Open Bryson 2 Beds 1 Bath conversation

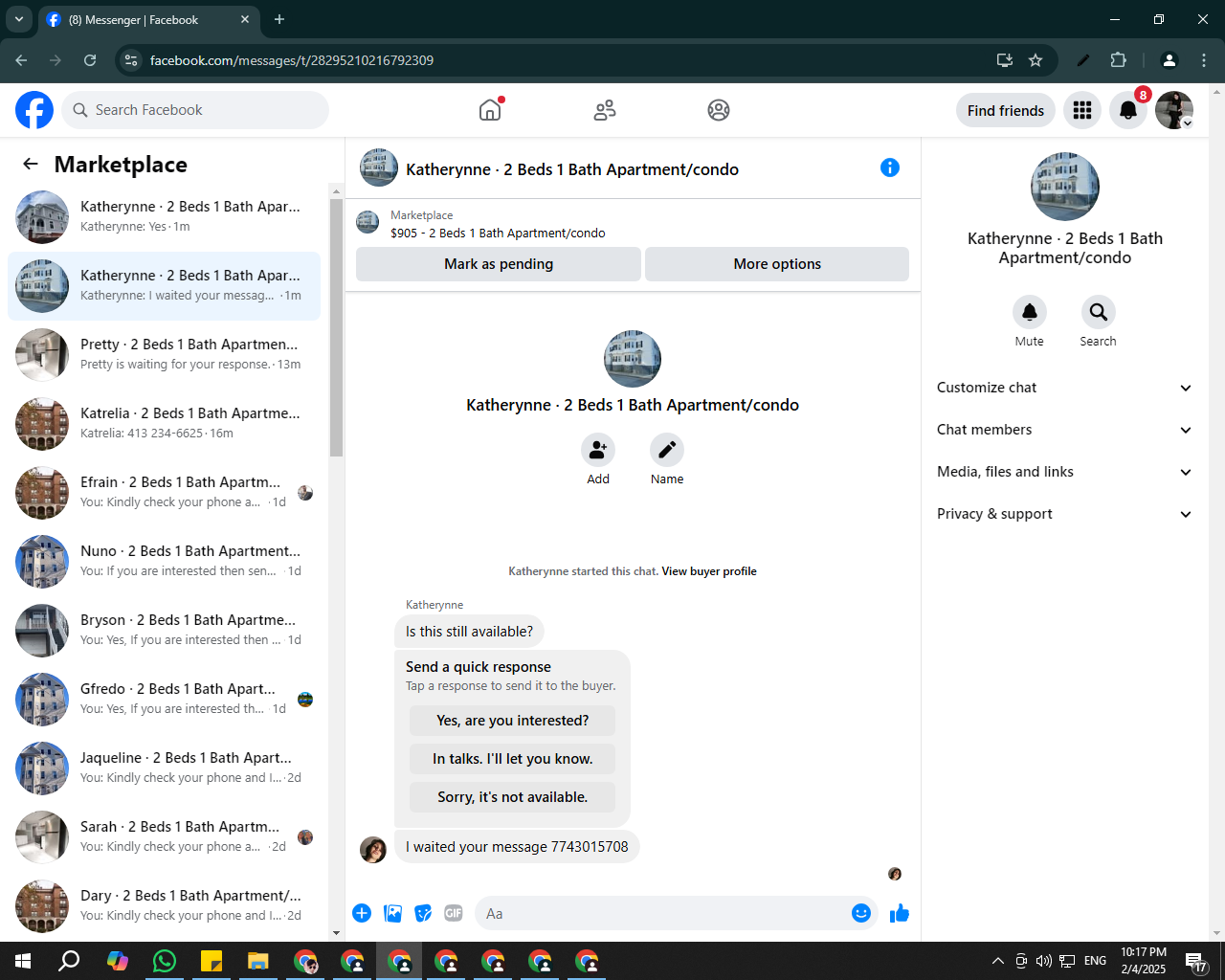[164, 631]
